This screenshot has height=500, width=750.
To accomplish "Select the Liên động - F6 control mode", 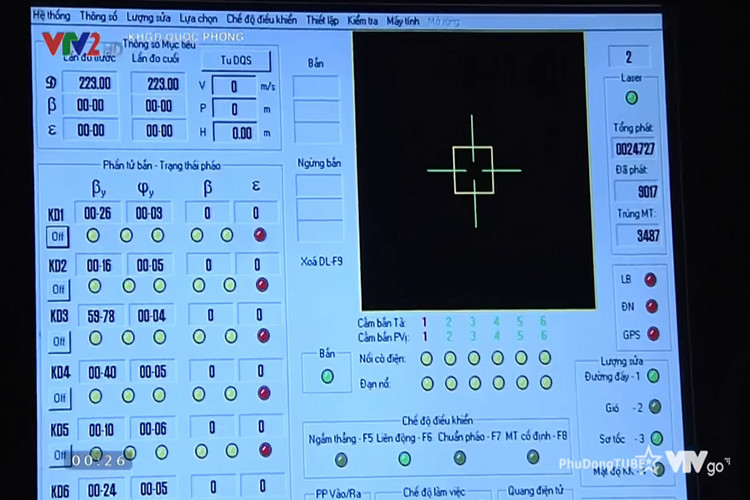I will tap(404, 459).
